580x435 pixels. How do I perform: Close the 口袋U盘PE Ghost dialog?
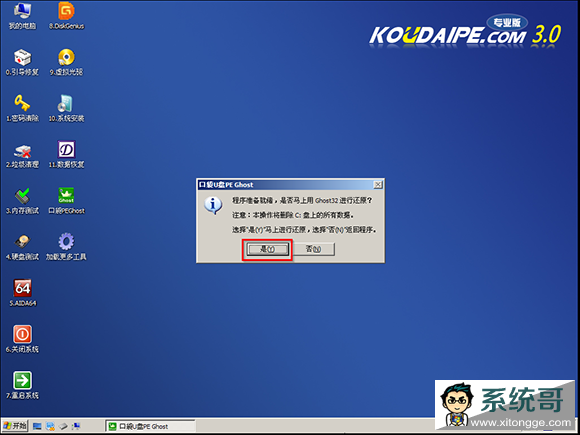[x=377, y=185]
